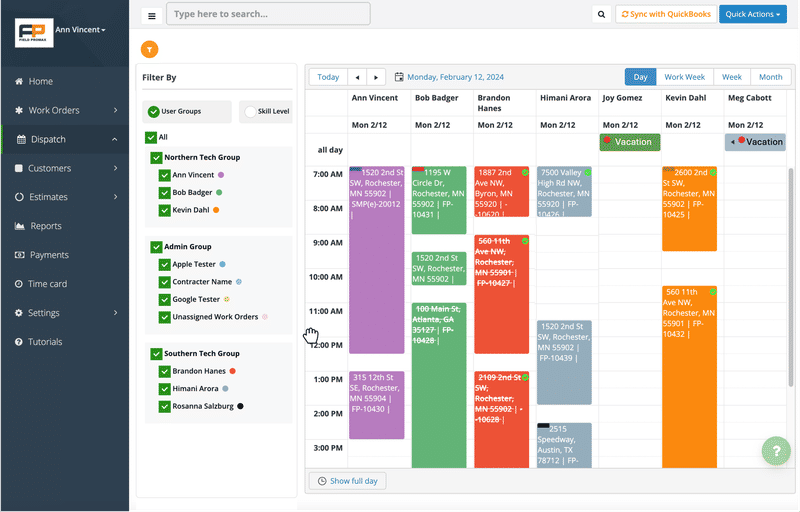This screenshot has height=512, width=800.
Task: Uncheck the Bob Badger filter checkbox
Action: (164, 193)
